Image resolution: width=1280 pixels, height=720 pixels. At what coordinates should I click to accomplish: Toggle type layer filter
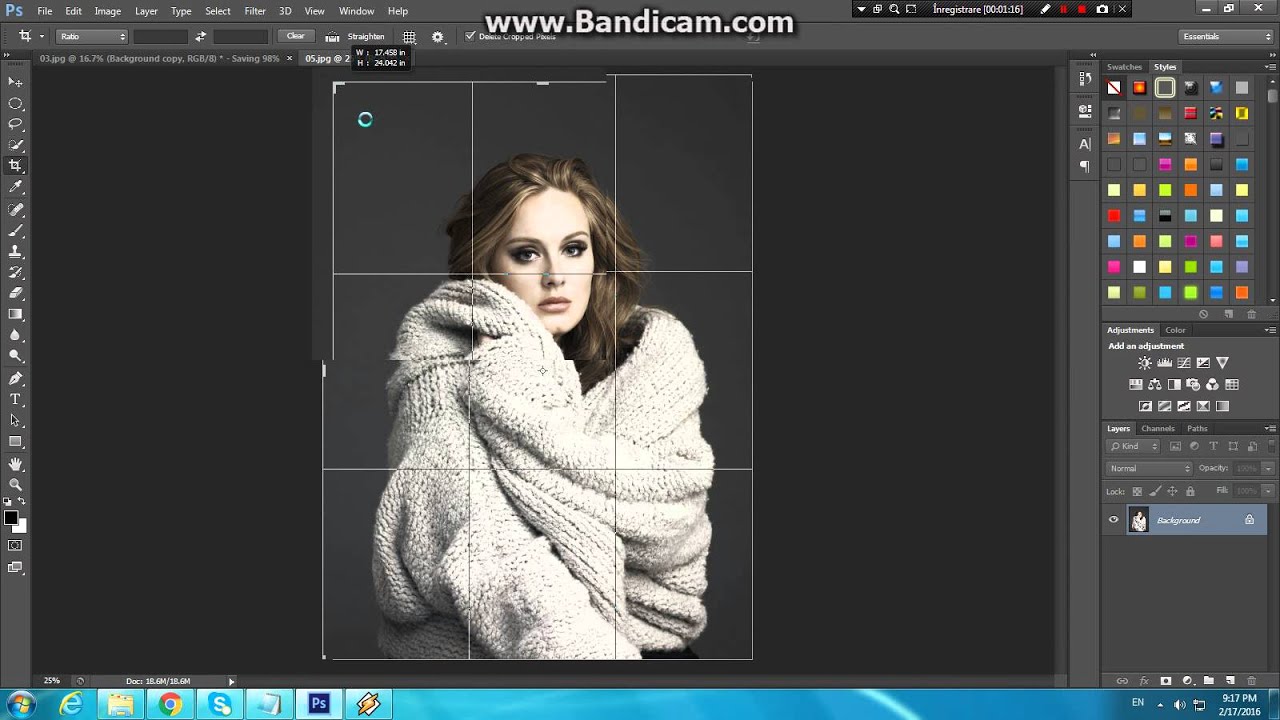(1214, 446)
